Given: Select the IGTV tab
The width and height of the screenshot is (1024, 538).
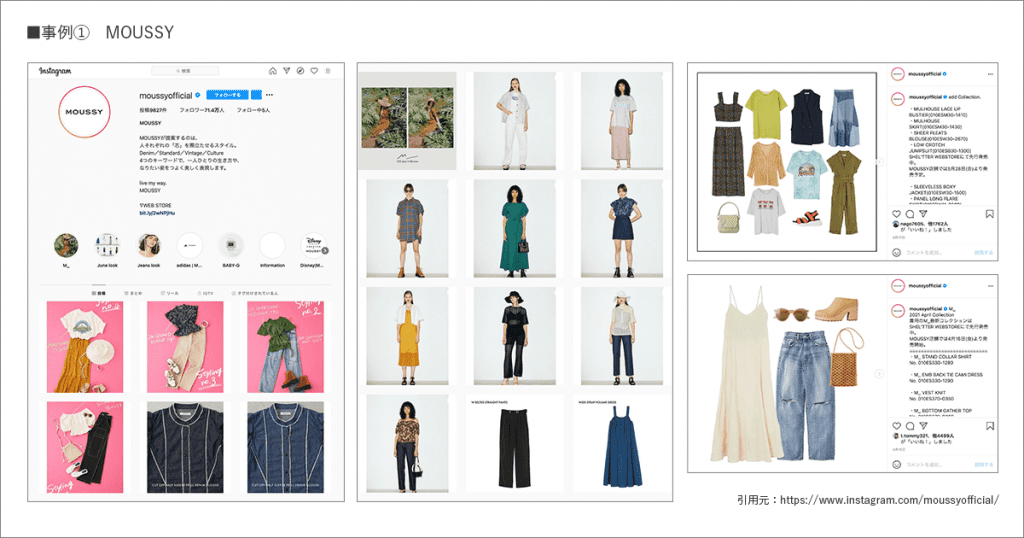Looking at the screenshot, I should (205, 294).
